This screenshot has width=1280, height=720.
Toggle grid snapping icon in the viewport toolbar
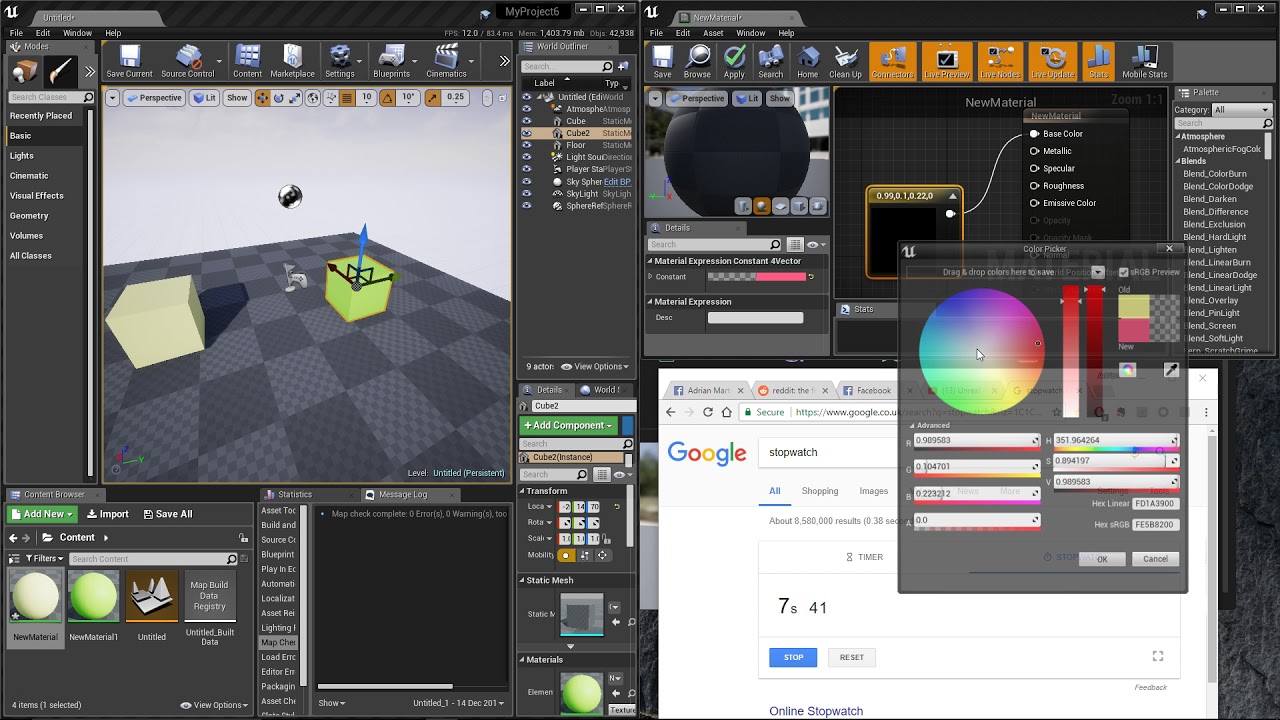coord(347,98)
